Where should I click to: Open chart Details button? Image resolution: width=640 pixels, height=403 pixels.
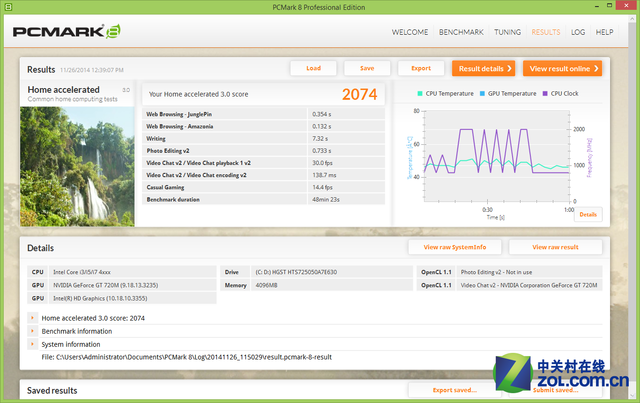coord(588,214)
